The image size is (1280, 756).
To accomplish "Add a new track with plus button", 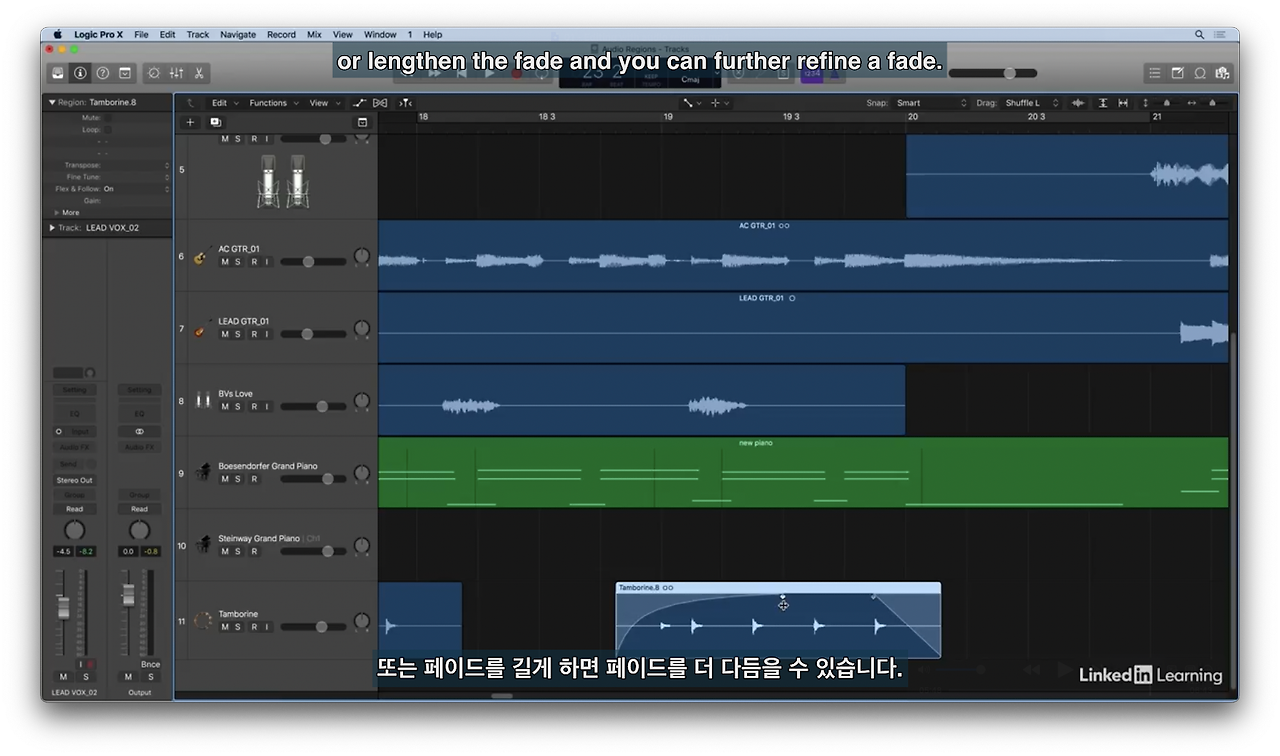I will pos(190,122).
